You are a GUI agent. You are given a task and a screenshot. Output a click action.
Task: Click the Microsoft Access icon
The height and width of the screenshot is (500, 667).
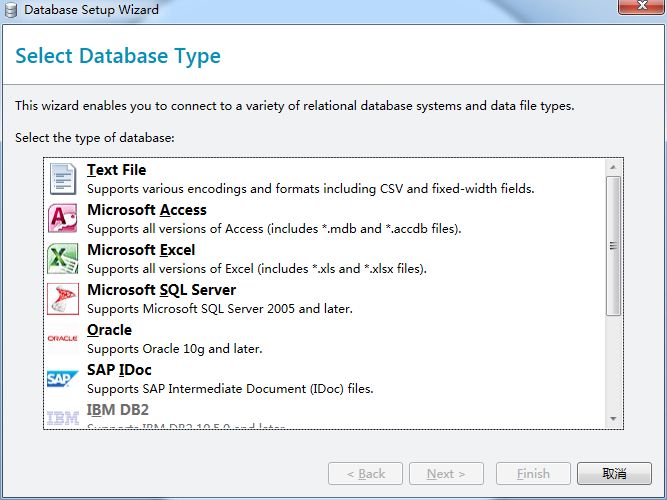[x=63, y=218]
